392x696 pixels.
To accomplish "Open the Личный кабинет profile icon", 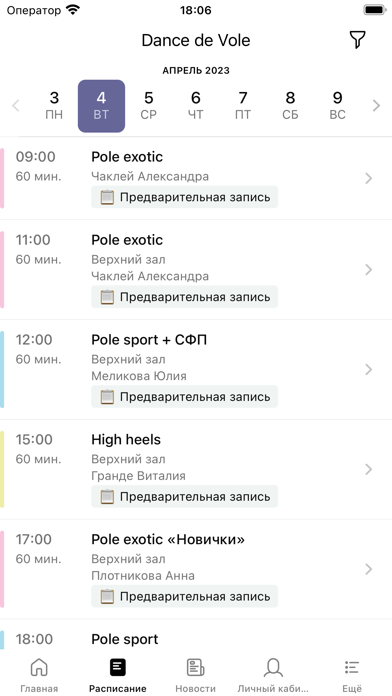I will (273, 667).
